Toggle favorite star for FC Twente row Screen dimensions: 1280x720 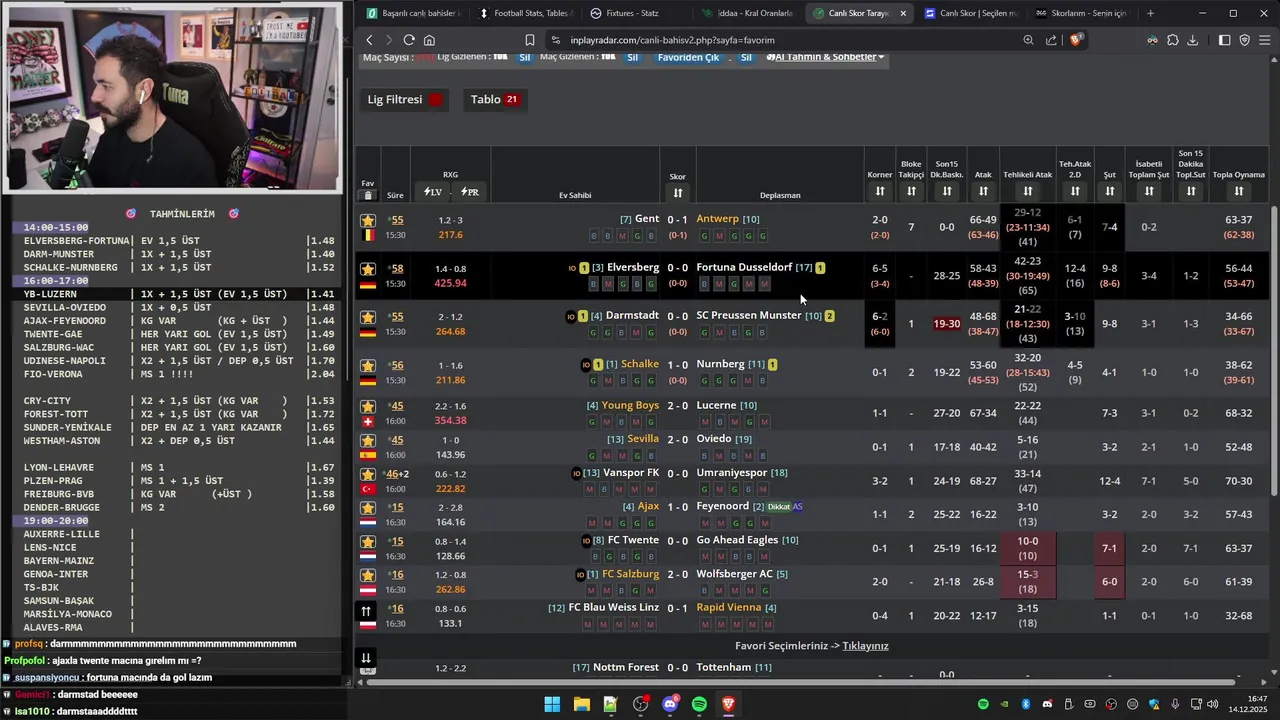[x=368, y=542]
